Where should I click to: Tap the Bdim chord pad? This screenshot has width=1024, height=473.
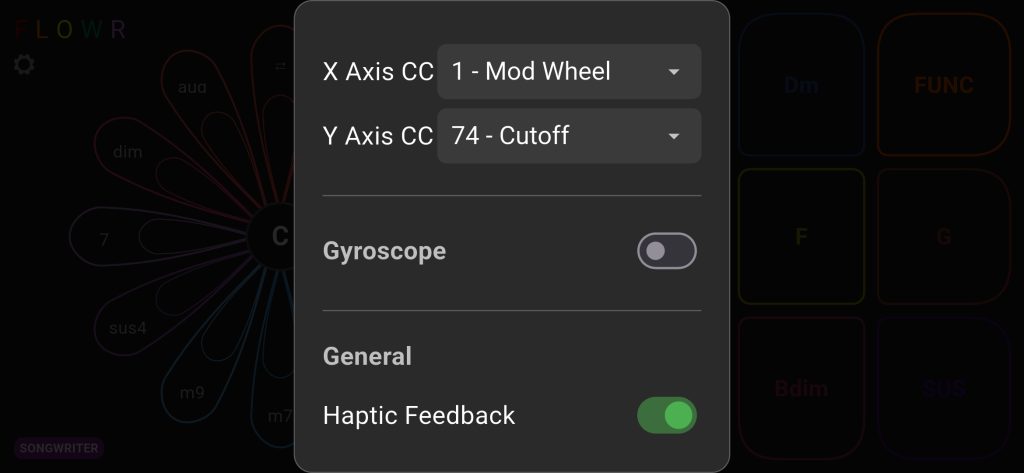pos(801,388)
